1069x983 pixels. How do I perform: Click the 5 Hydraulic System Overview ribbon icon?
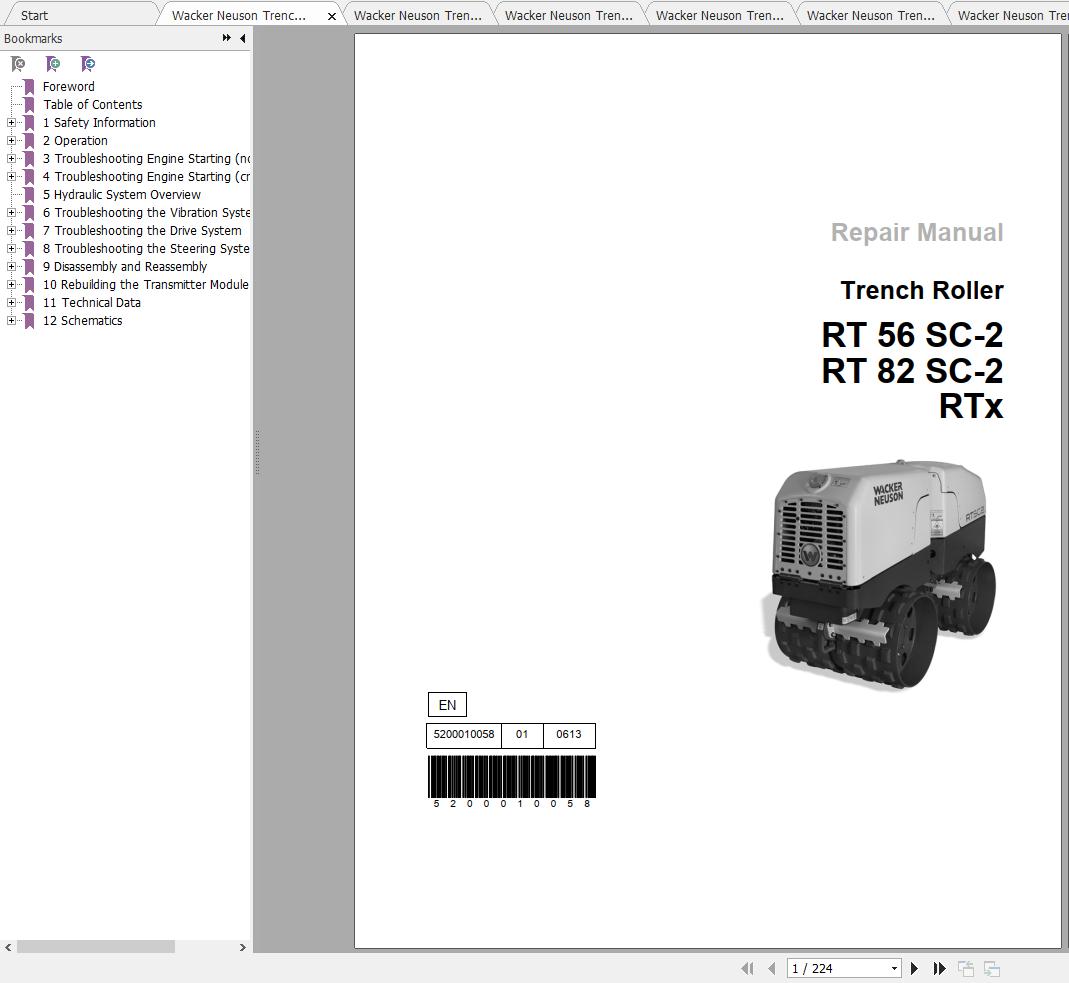click(x=29, y=194)
